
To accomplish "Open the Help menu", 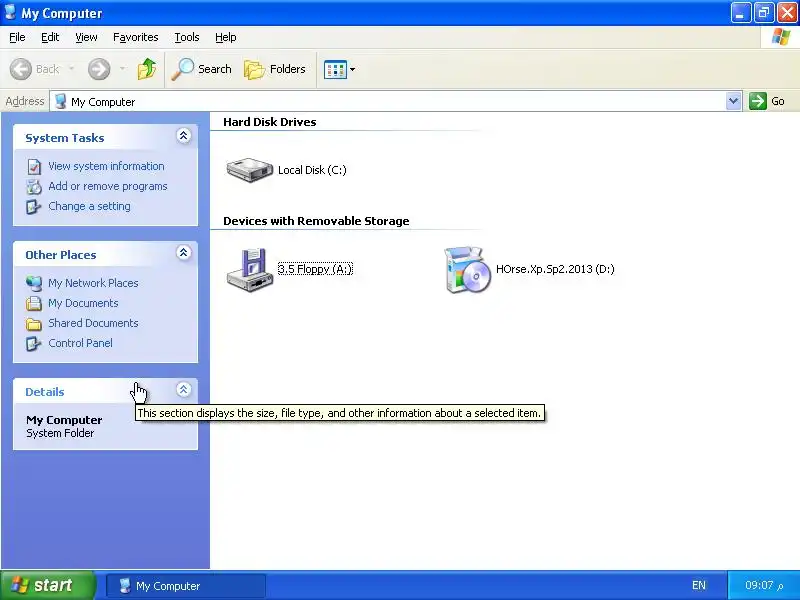I will pos(226,37).
